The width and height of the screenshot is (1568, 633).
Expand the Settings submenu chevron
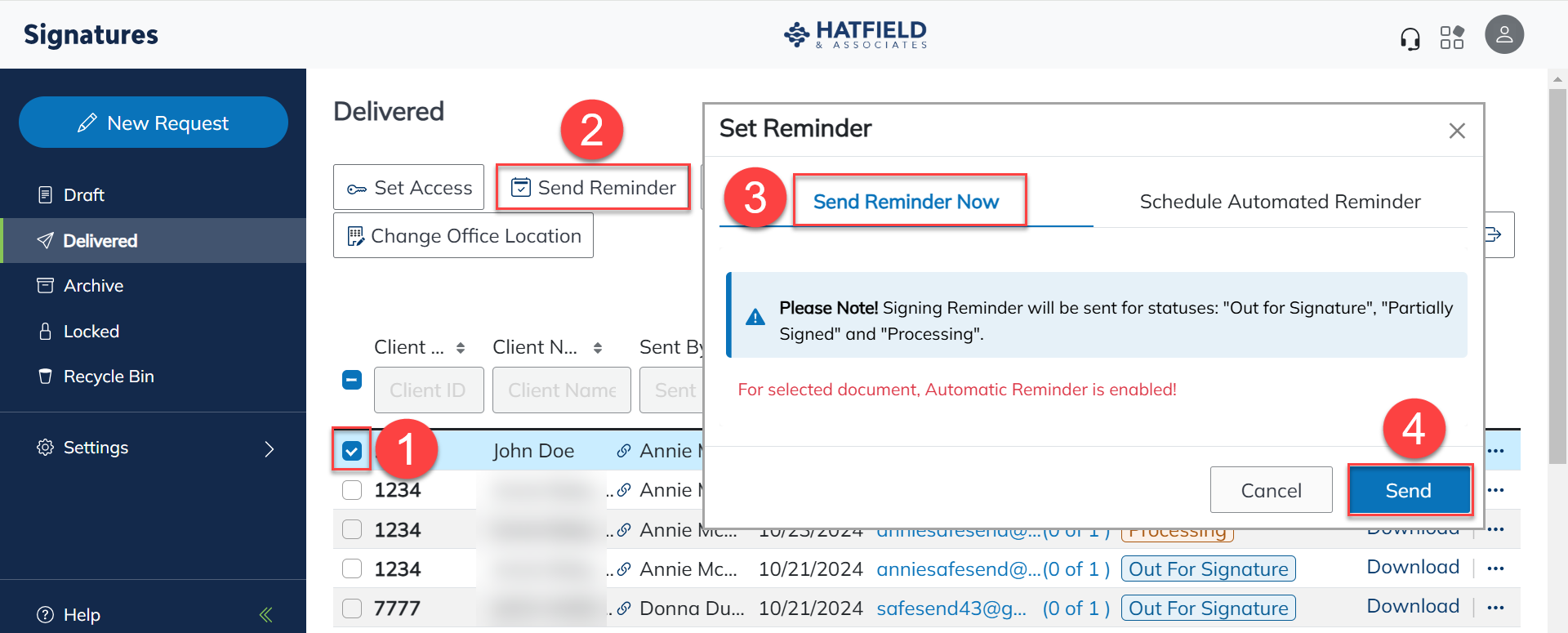click(269, 448)
